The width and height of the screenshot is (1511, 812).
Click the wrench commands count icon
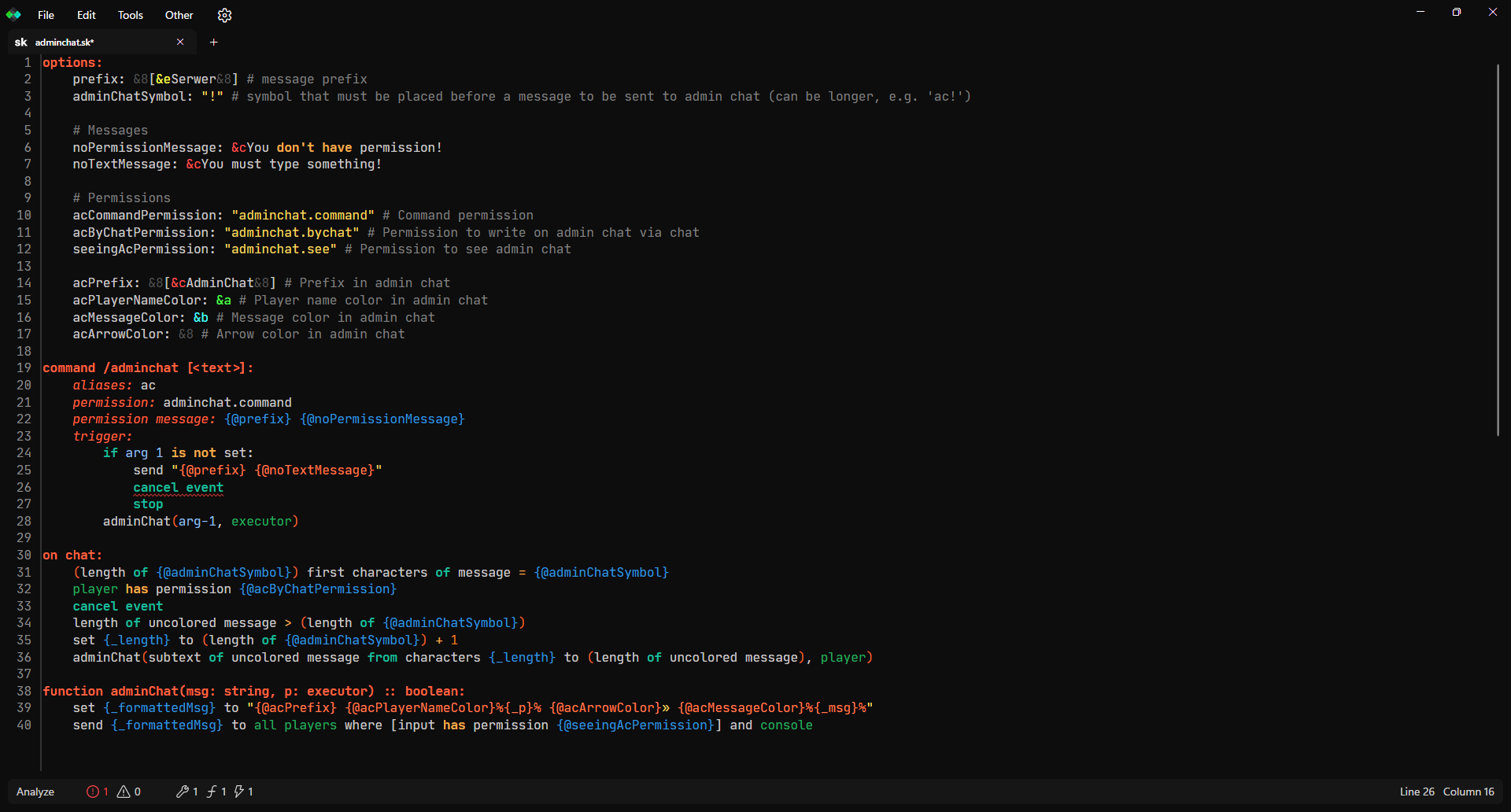[182, 792]
